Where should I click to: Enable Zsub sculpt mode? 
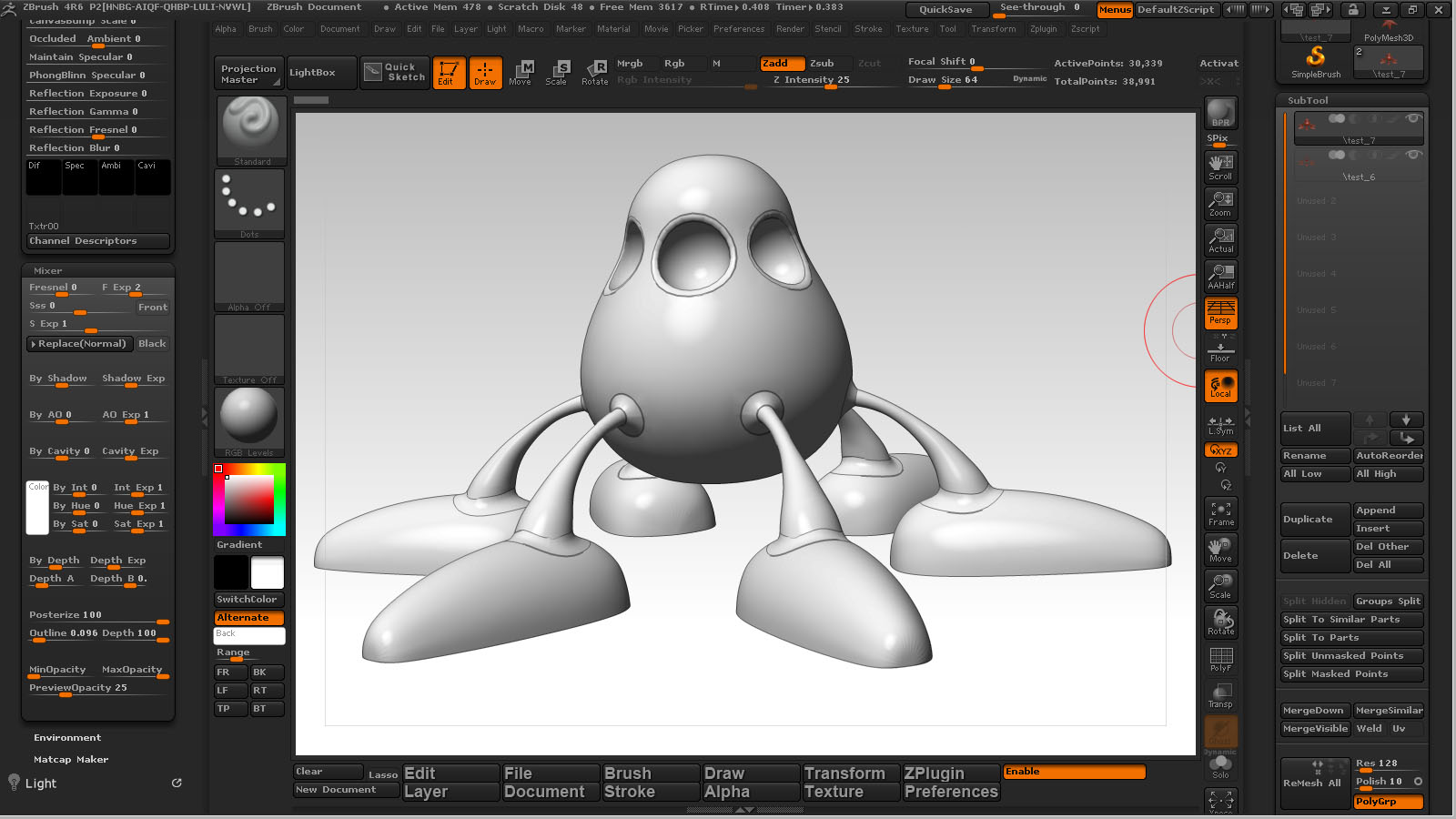[829, 64]
